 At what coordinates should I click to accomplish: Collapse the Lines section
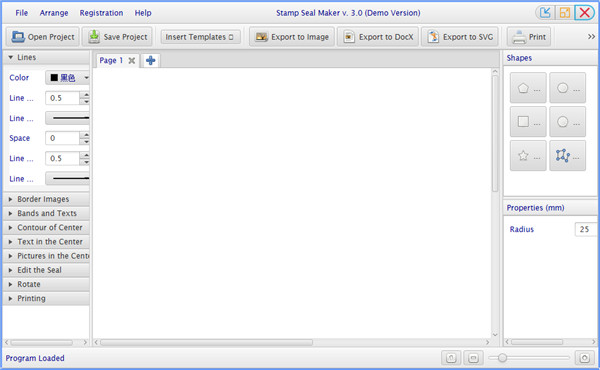46,57
